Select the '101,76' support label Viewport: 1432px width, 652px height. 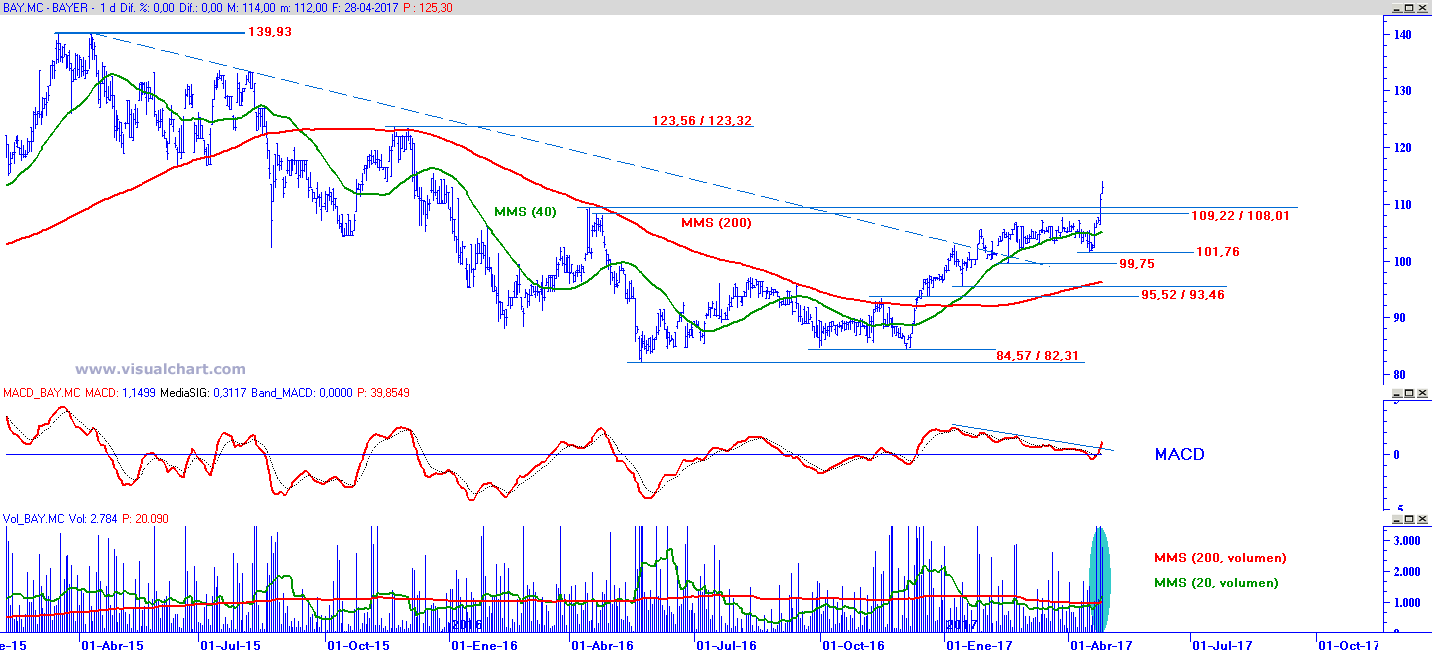pyautogui.click(x=1220, y=252)
